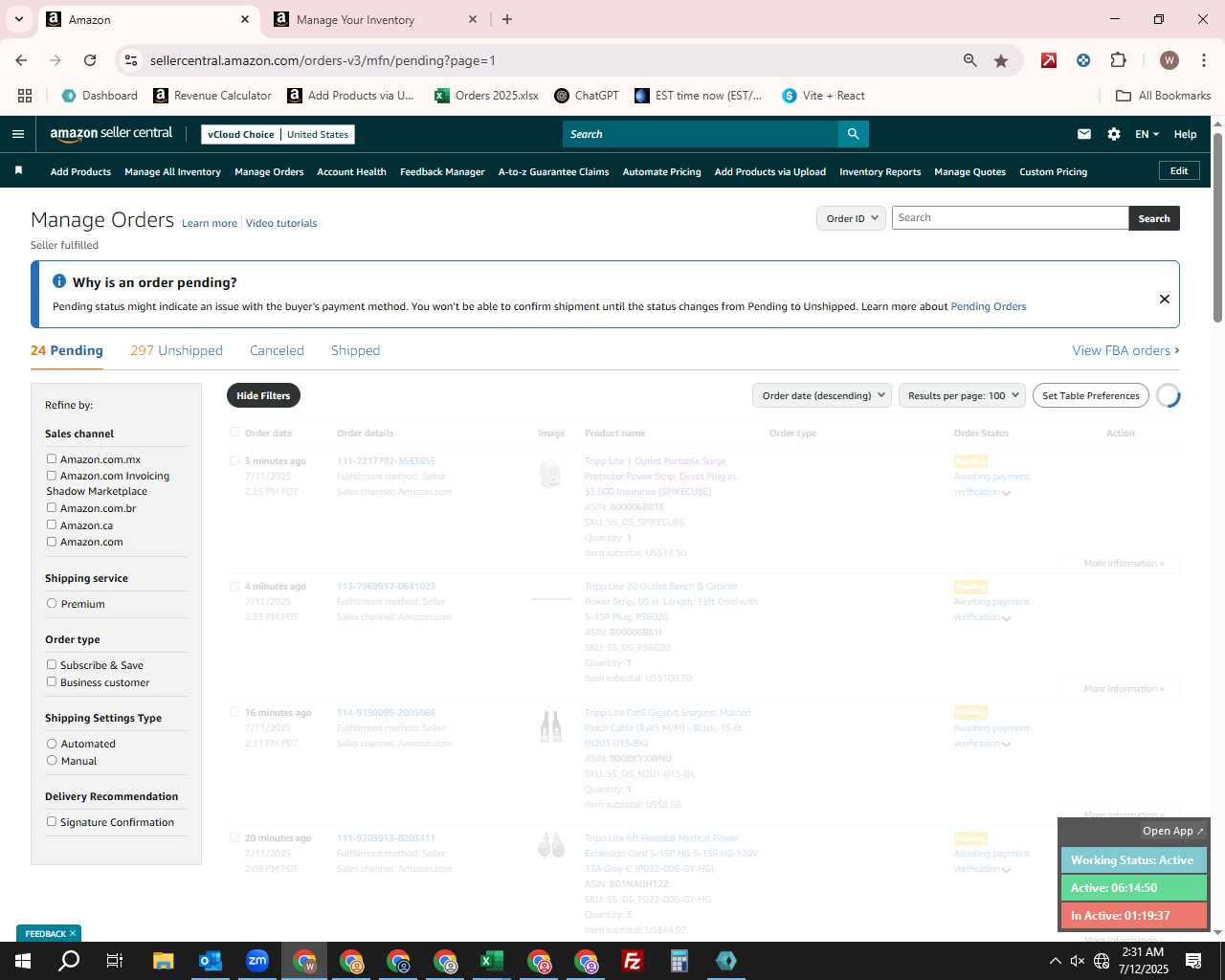Open the View FBA orders link
Image resolution: width=1225 pixels, height=980 pixels.
tap(1125, 350)
